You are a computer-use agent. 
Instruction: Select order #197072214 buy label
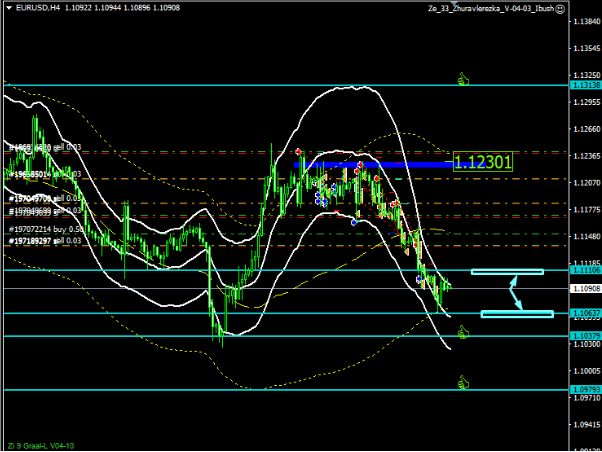[46, 229]
